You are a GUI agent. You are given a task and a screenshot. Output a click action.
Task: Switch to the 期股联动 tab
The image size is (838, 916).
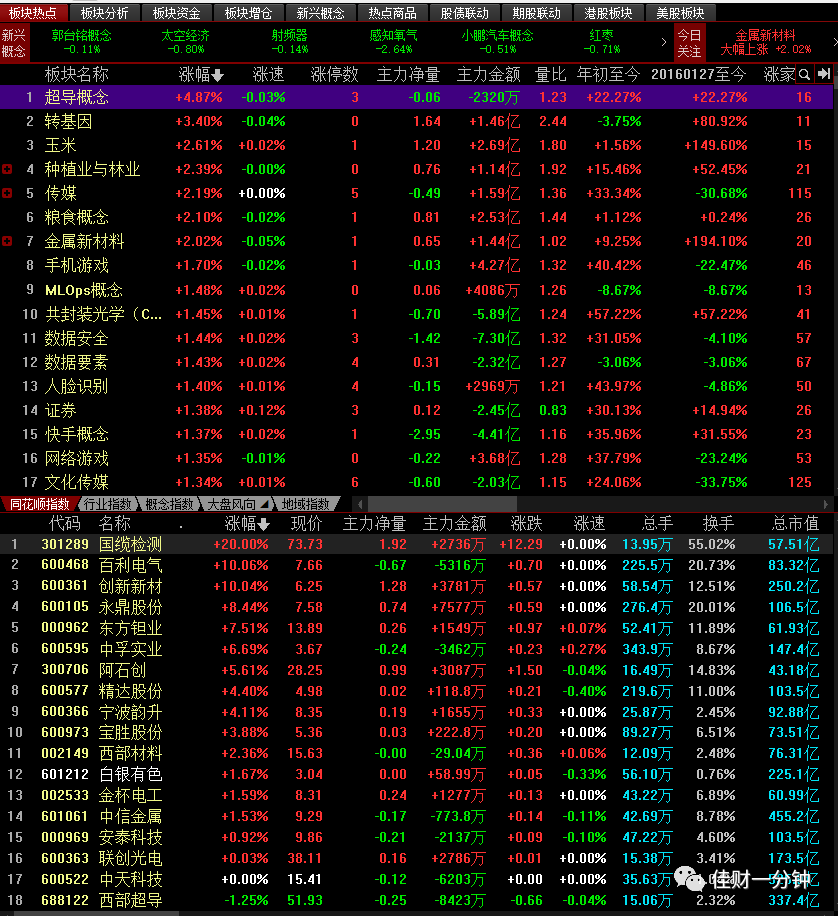coord(536,13)
